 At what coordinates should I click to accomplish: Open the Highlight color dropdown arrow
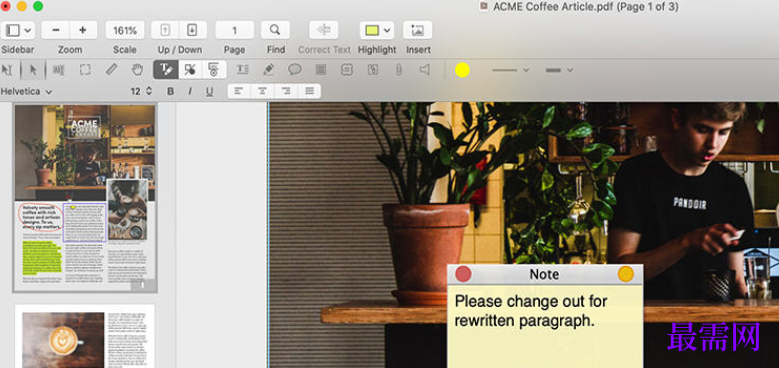[x=387, y=30]
